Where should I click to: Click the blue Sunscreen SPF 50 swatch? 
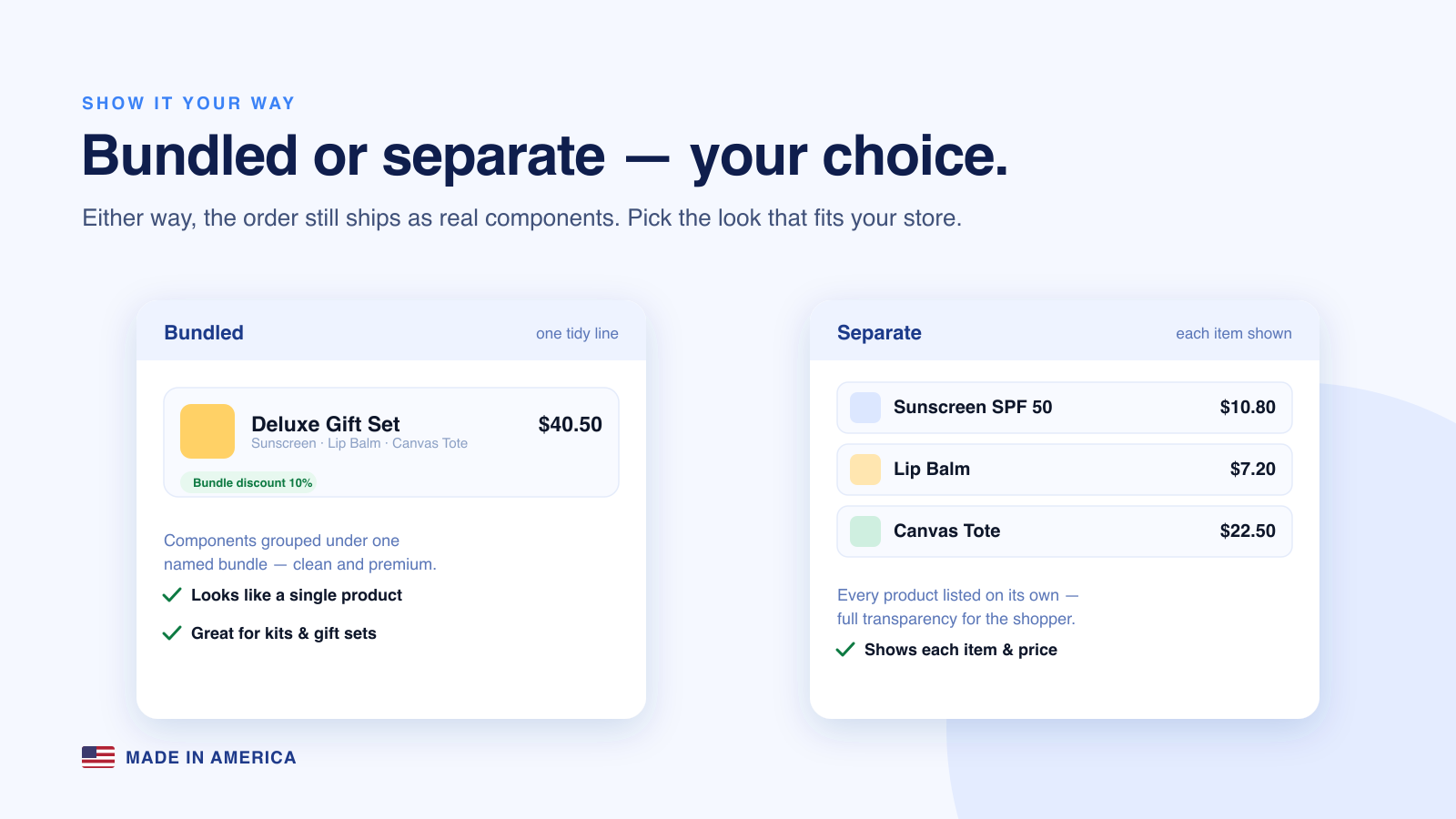coord(865,408)
